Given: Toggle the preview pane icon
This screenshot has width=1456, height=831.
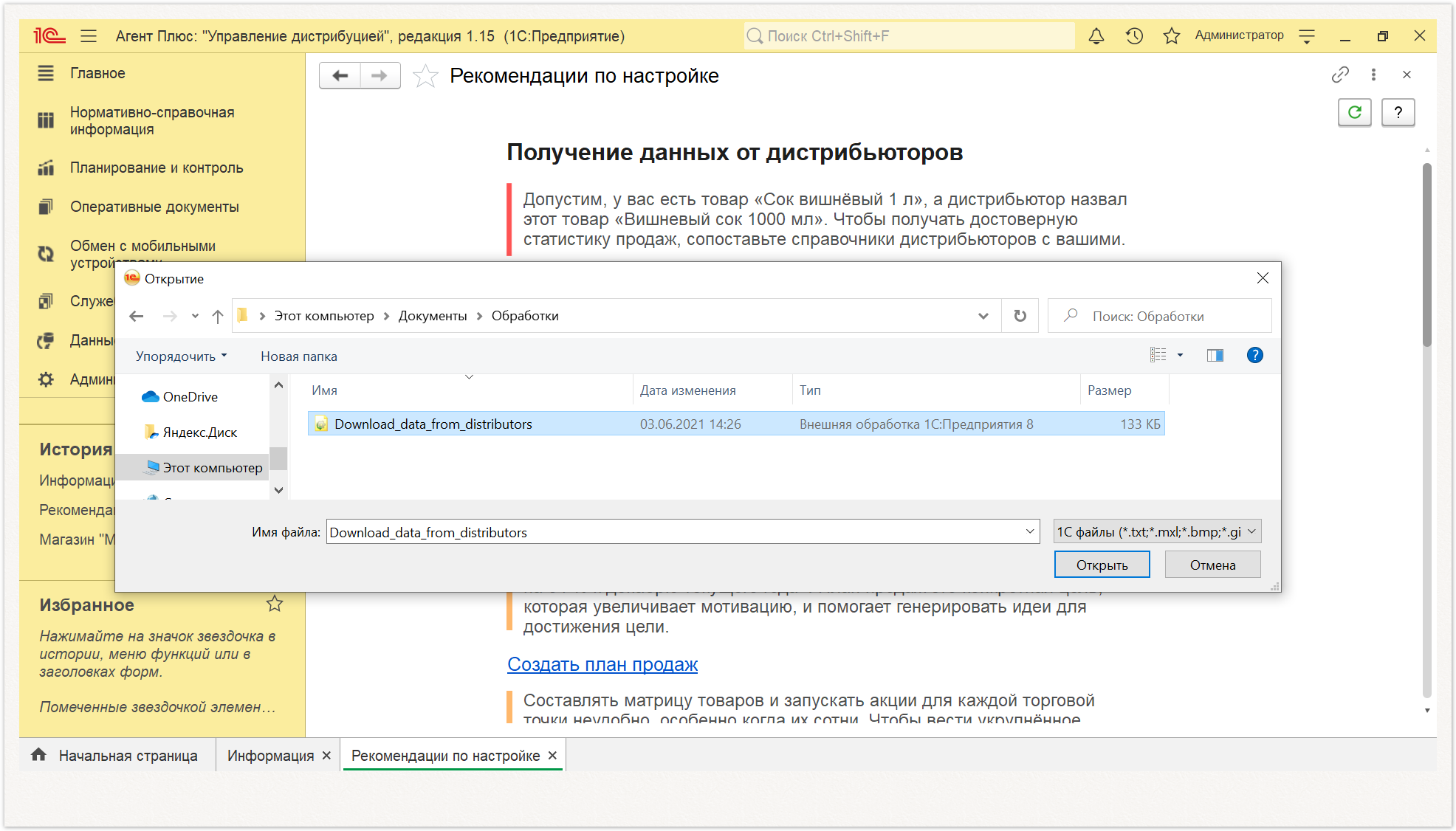Looking at the screenshot, I should (1215, 355).
